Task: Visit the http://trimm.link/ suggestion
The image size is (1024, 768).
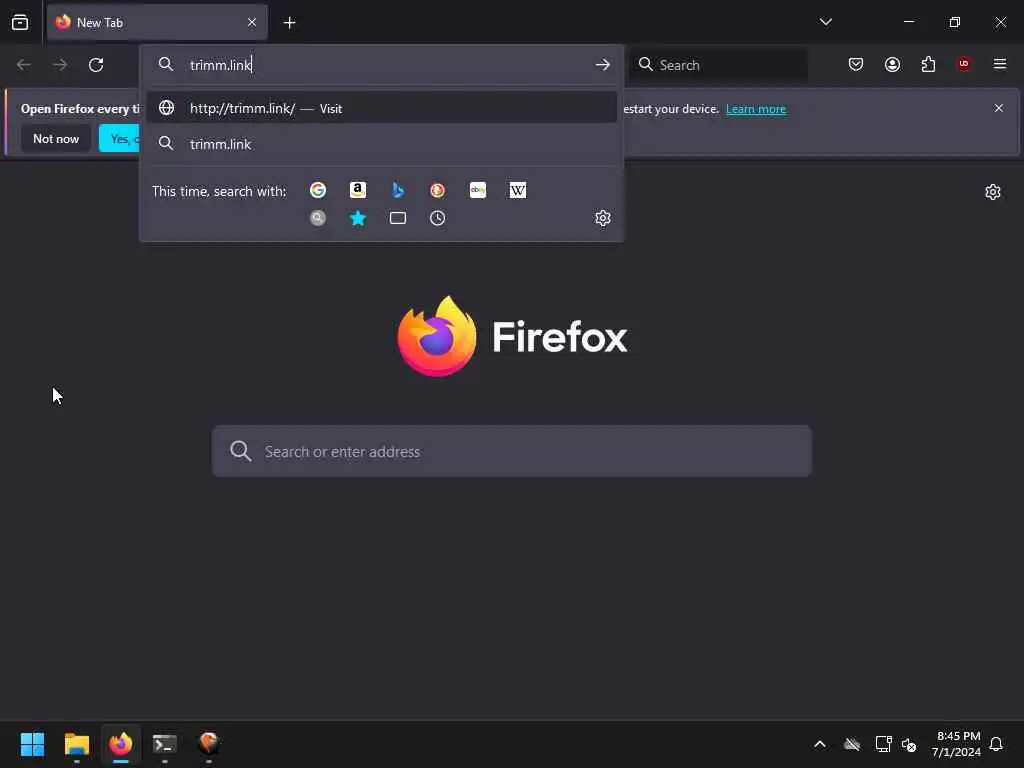Action: [382, 108]
